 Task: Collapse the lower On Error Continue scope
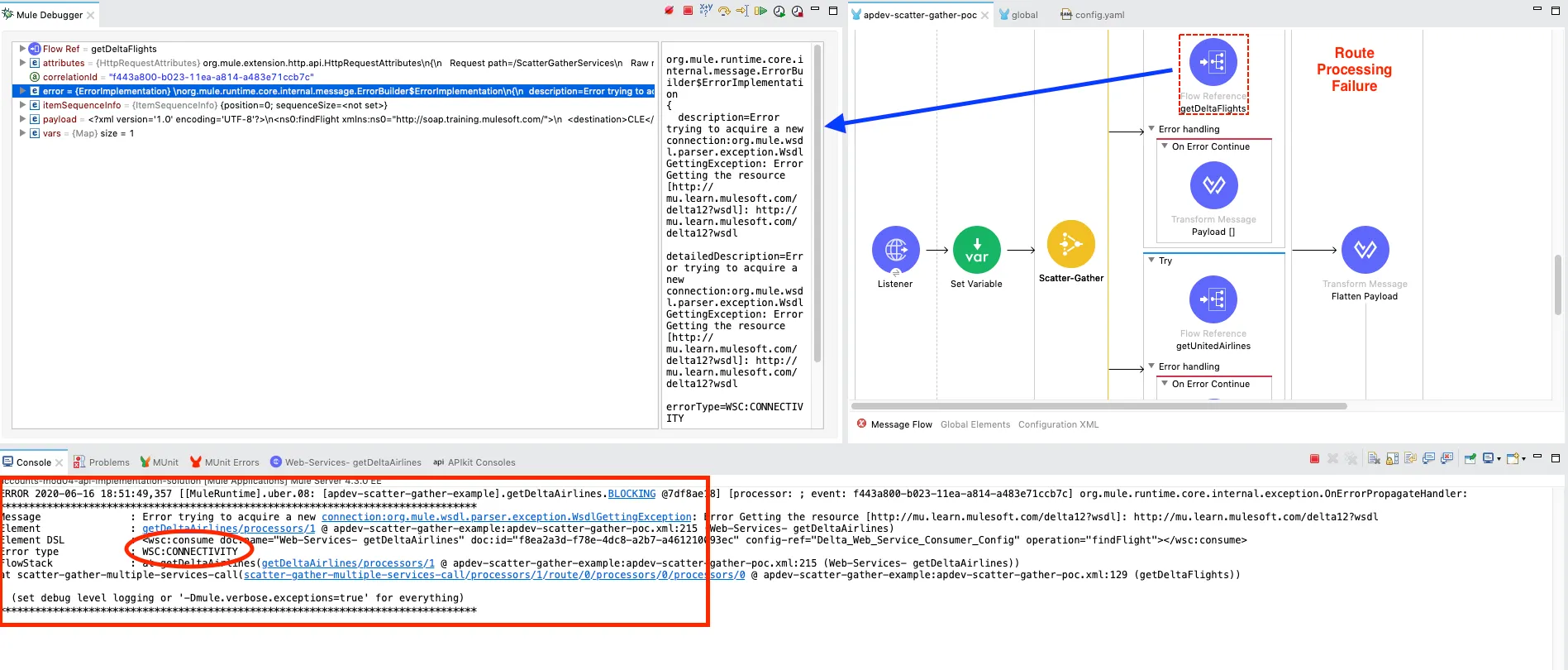point(1165,384)
